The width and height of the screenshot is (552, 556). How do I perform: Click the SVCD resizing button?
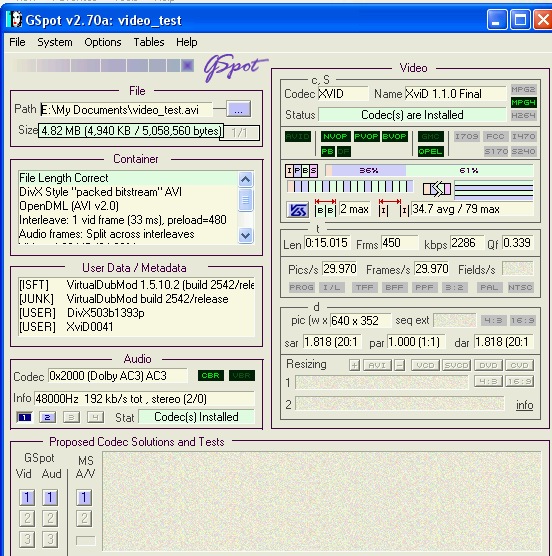457,365
